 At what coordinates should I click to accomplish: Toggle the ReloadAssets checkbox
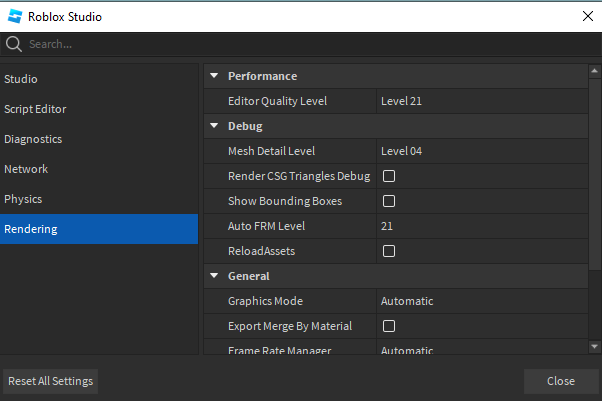point(389,251)
